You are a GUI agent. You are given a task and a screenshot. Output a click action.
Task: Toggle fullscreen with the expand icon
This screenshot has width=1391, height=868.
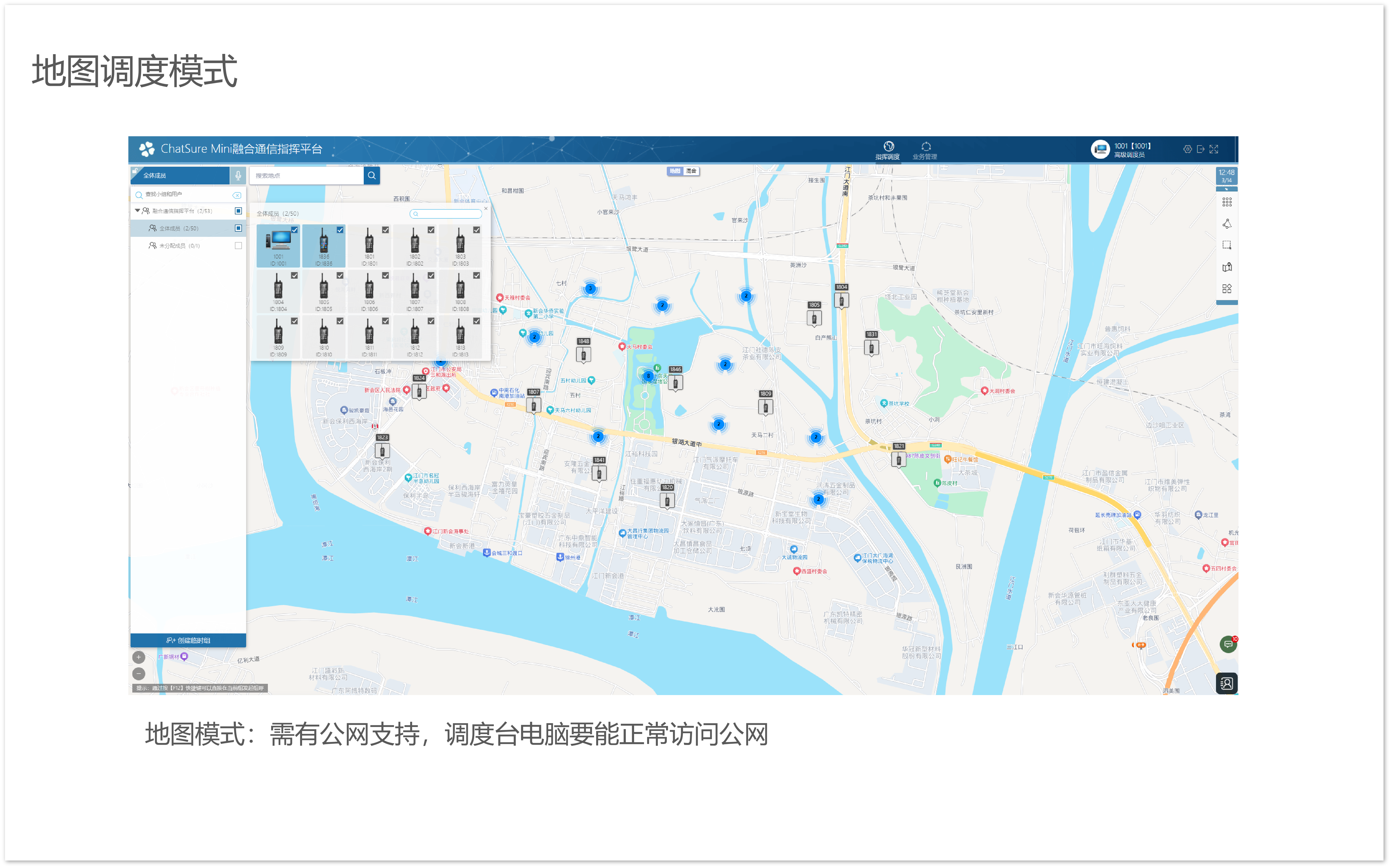[x=1214, y=149]
